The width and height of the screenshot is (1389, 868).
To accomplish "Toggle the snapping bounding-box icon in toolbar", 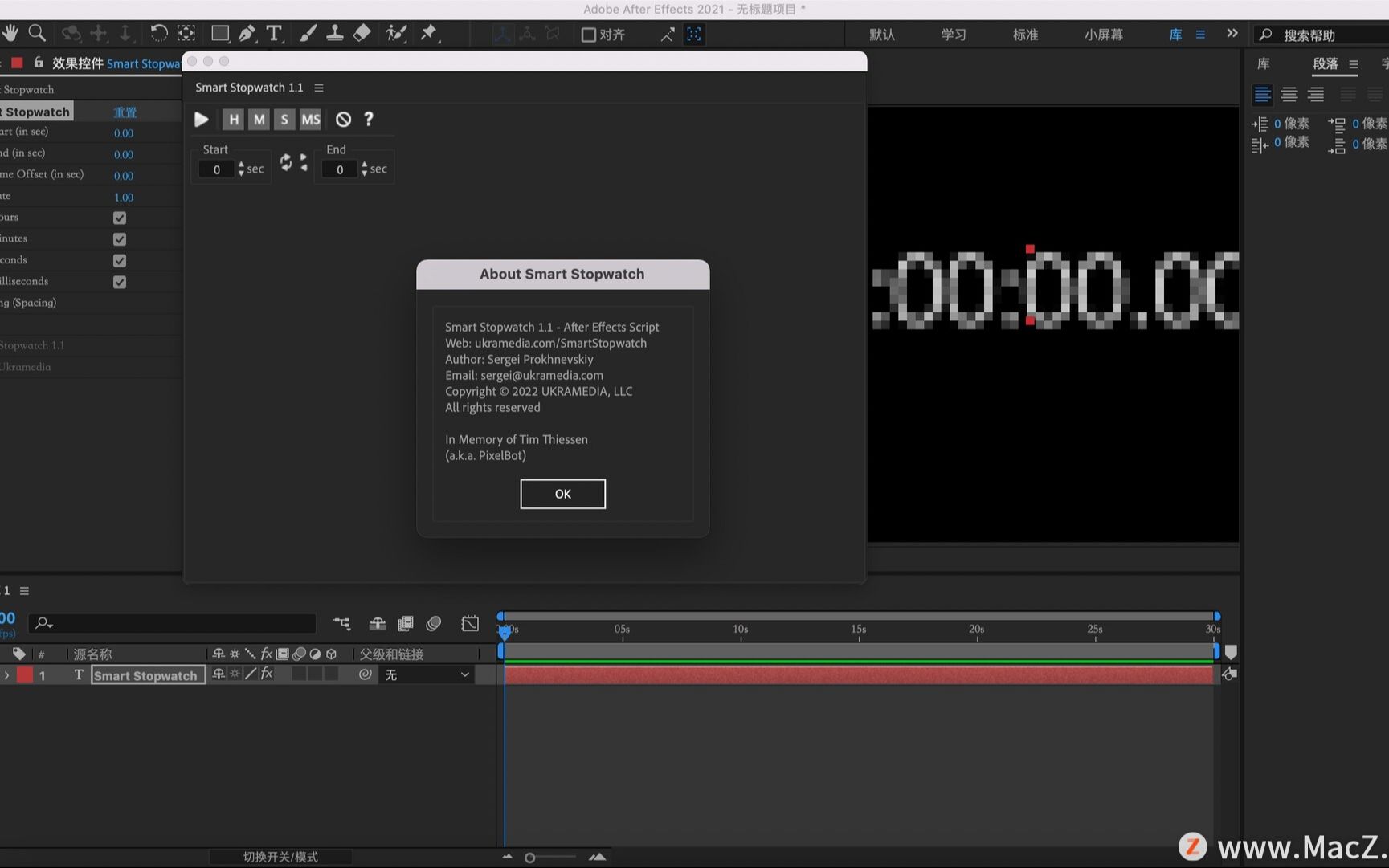I will click(x=694, y=34).
